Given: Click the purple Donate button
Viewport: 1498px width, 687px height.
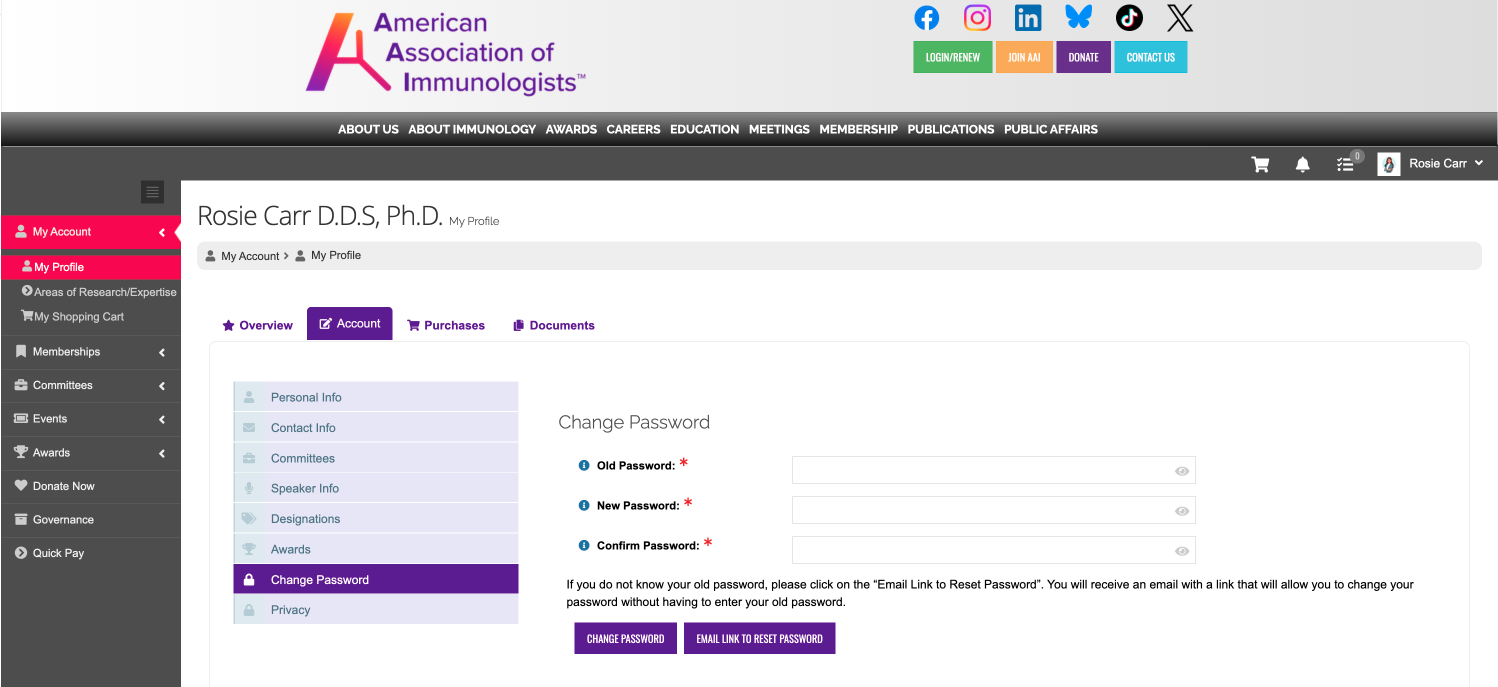Looking at the screenshot, I should [x=1083, y=57].
